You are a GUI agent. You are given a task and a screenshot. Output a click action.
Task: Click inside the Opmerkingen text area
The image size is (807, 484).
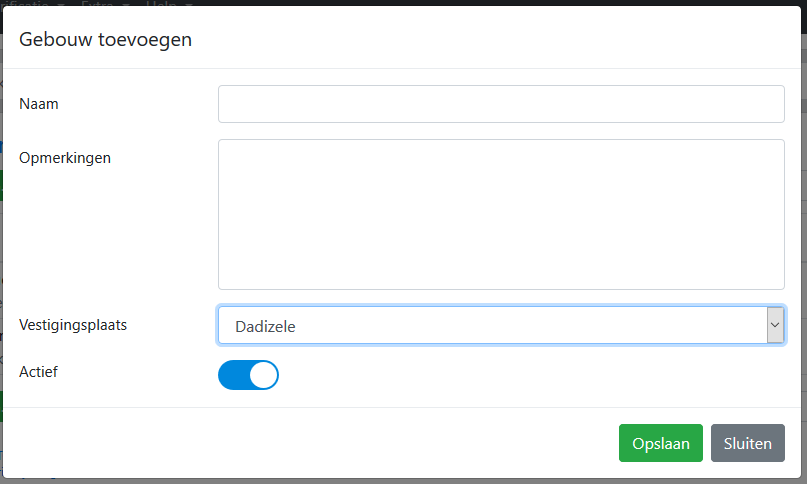[501, 214]
